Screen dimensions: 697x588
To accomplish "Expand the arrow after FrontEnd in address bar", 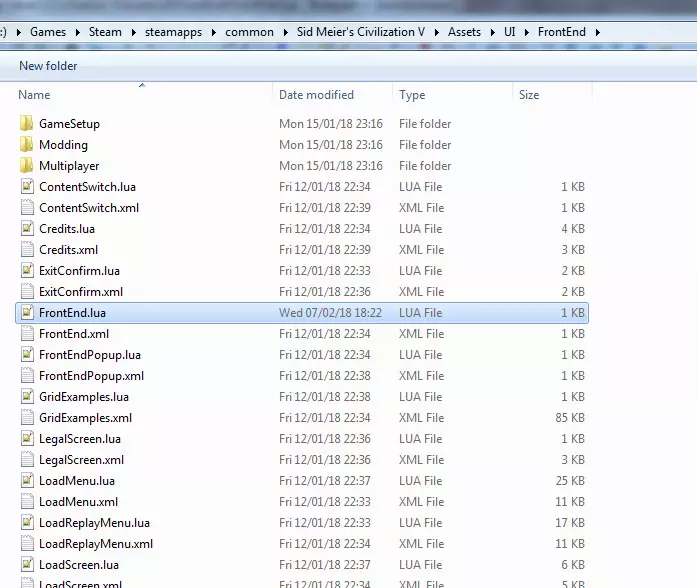I will point(597,32).
